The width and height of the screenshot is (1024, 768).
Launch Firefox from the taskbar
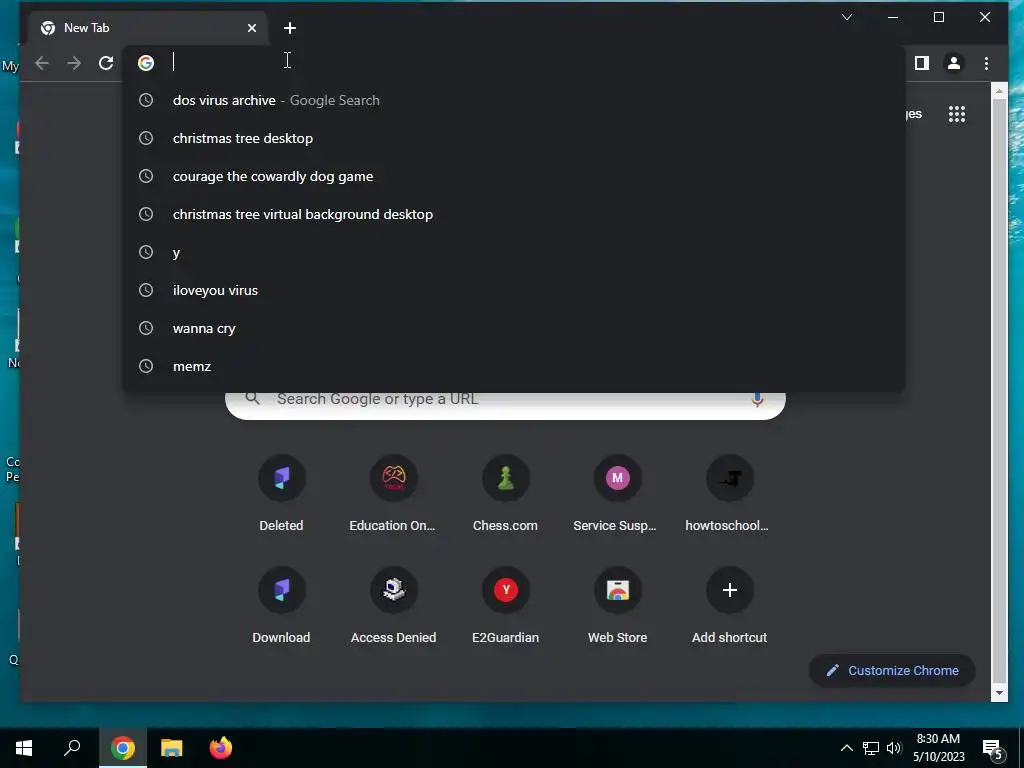coord(221,748)
